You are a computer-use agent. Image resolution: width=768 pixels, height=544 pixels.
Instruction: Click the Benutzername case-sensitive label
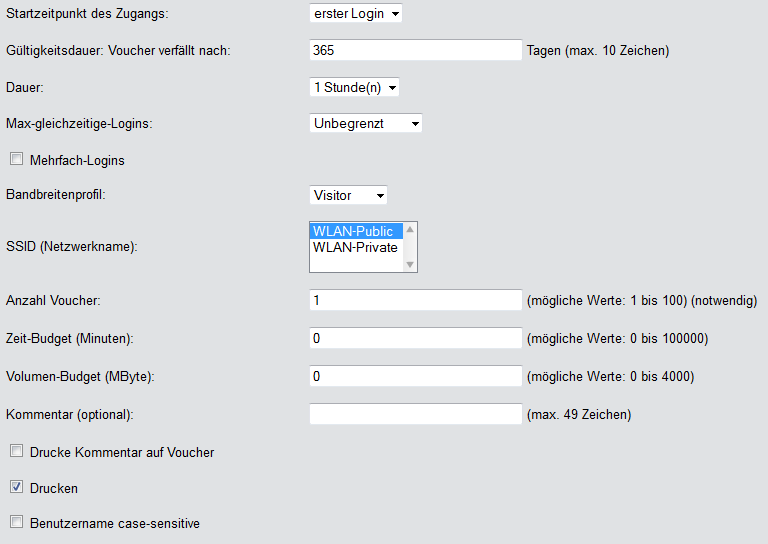(x=115, y=523)
